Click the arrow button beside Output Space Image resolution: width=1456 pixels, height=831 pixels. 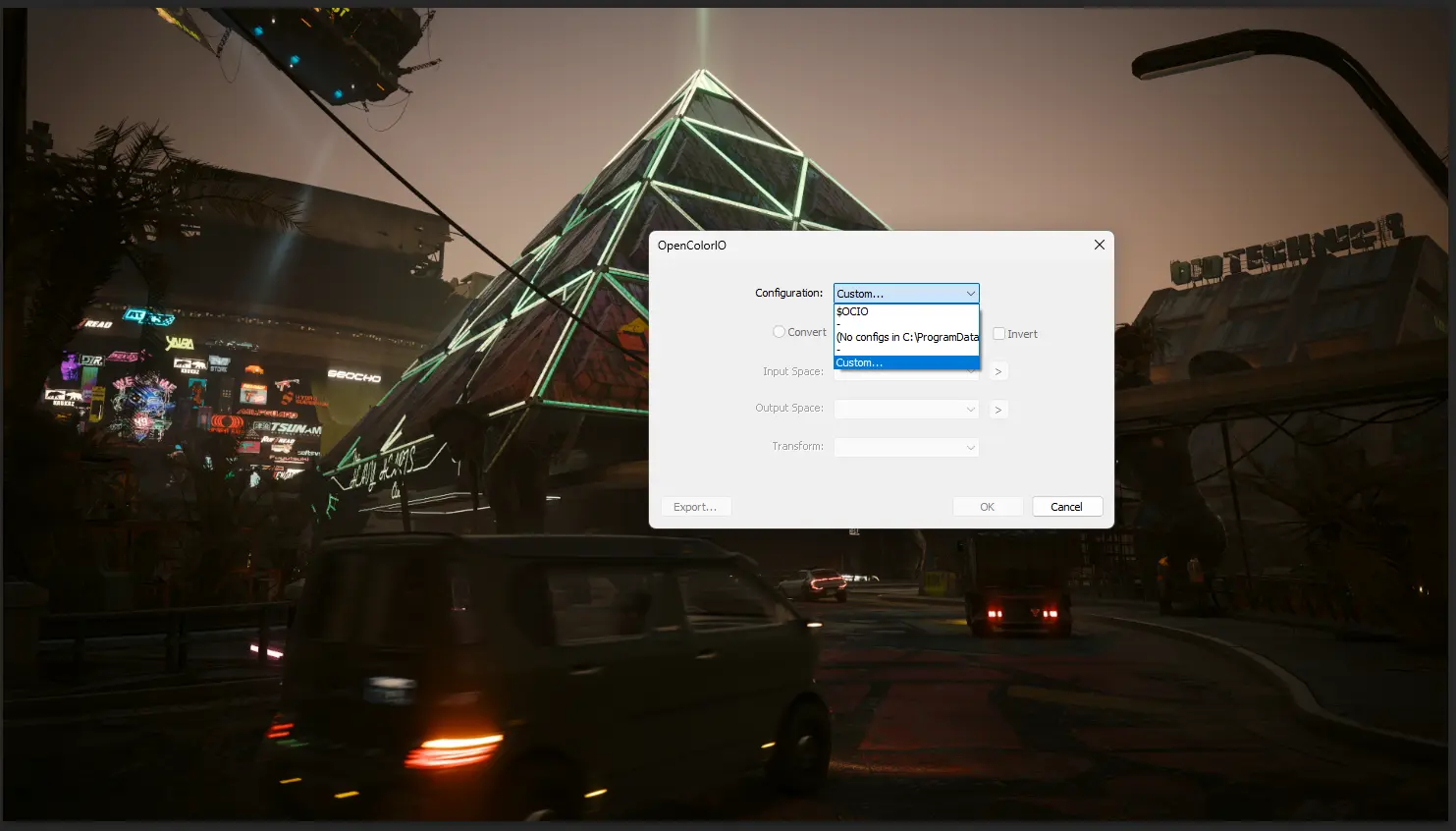pos(998,410)
